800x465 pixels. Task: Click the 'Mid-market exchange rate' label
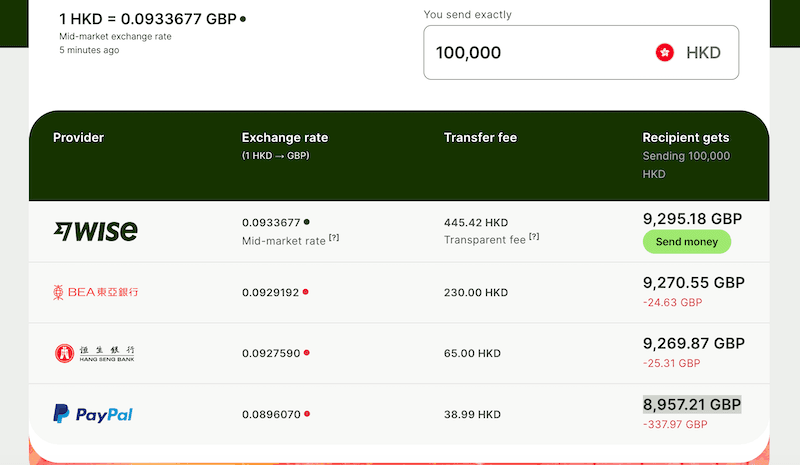tap(115, 36)
